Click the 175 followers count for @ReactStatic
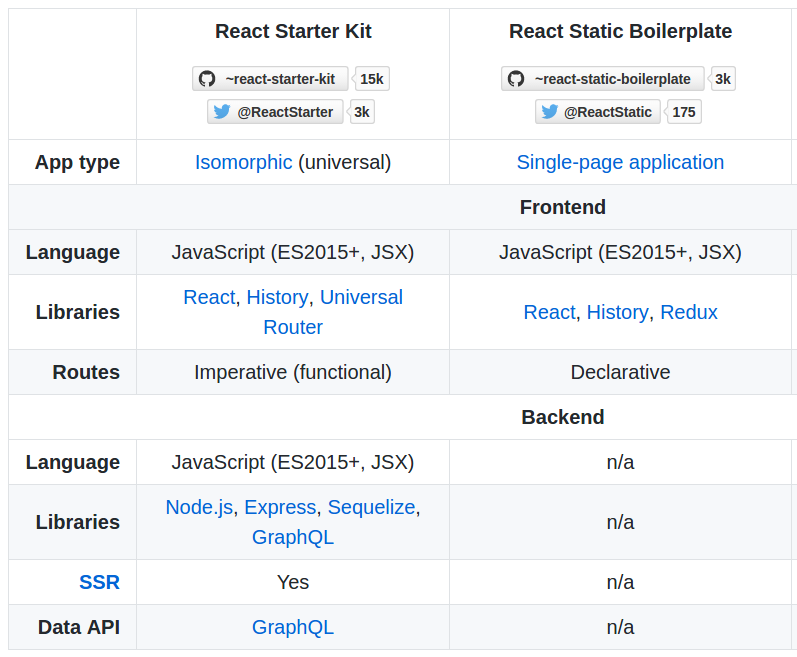Viewport: 797px width, 657px height. [683, 112]
